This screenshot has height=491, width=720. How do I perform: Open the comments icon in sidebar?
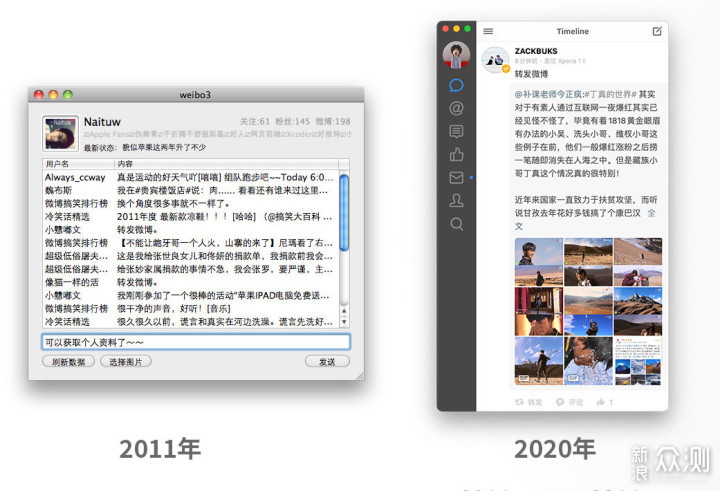[456, 131]
